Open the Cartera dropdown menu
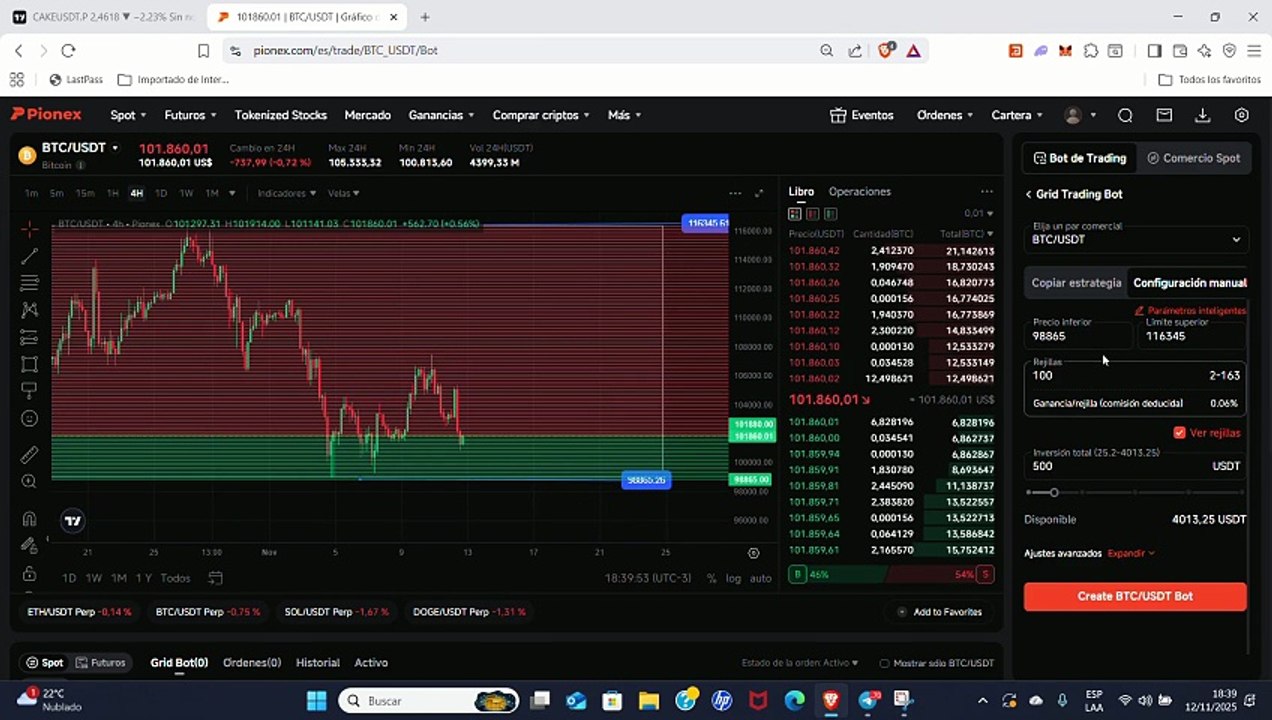Screen dimensions: 1272x720 coord(1017,115)
